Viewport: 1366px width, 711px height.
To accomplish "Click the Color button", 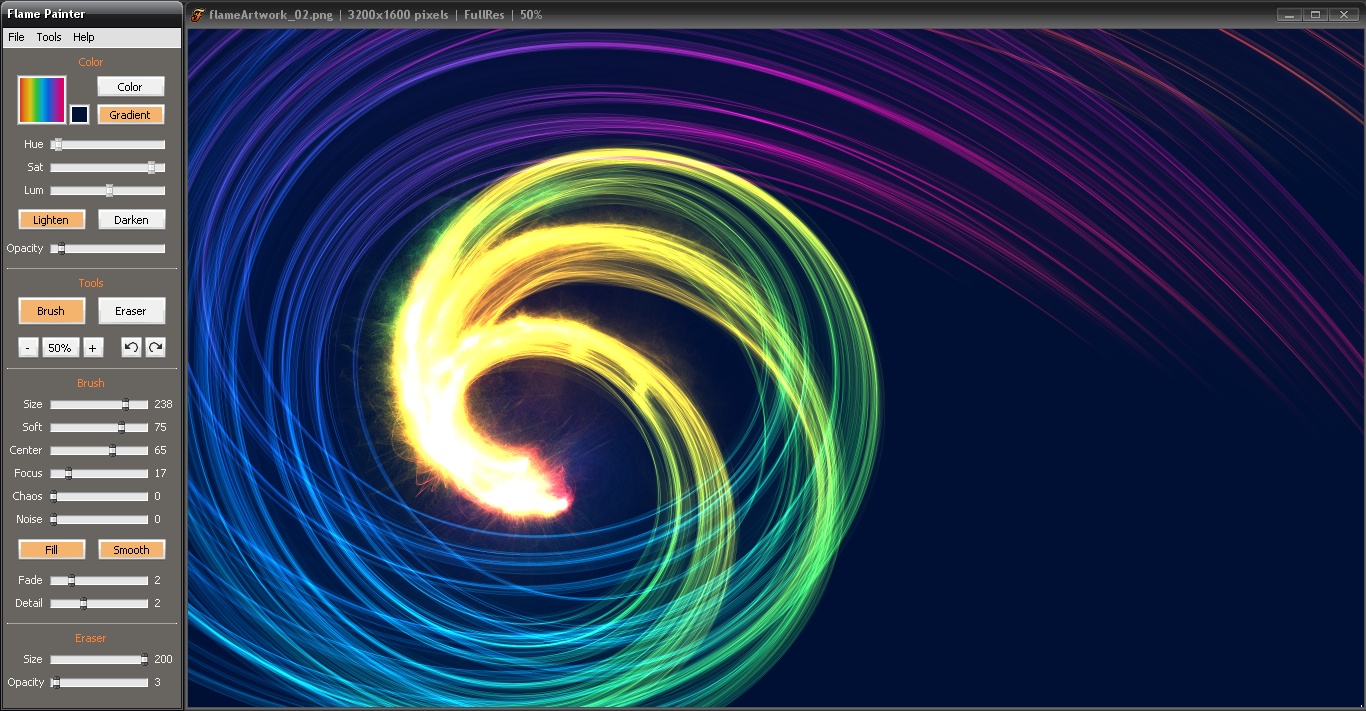I will coord(130,87).
